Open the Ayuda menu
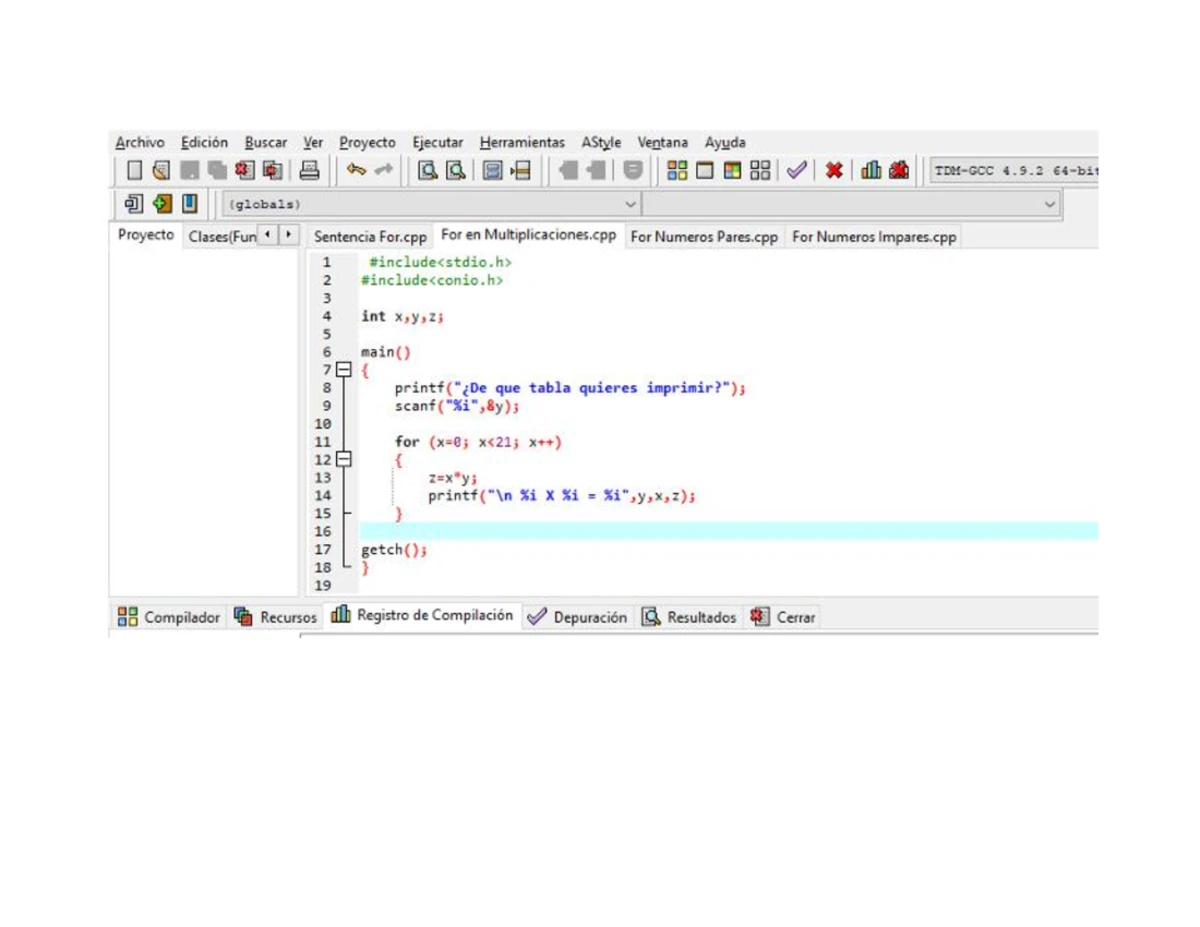The image size is (1200, 927). 725,143
